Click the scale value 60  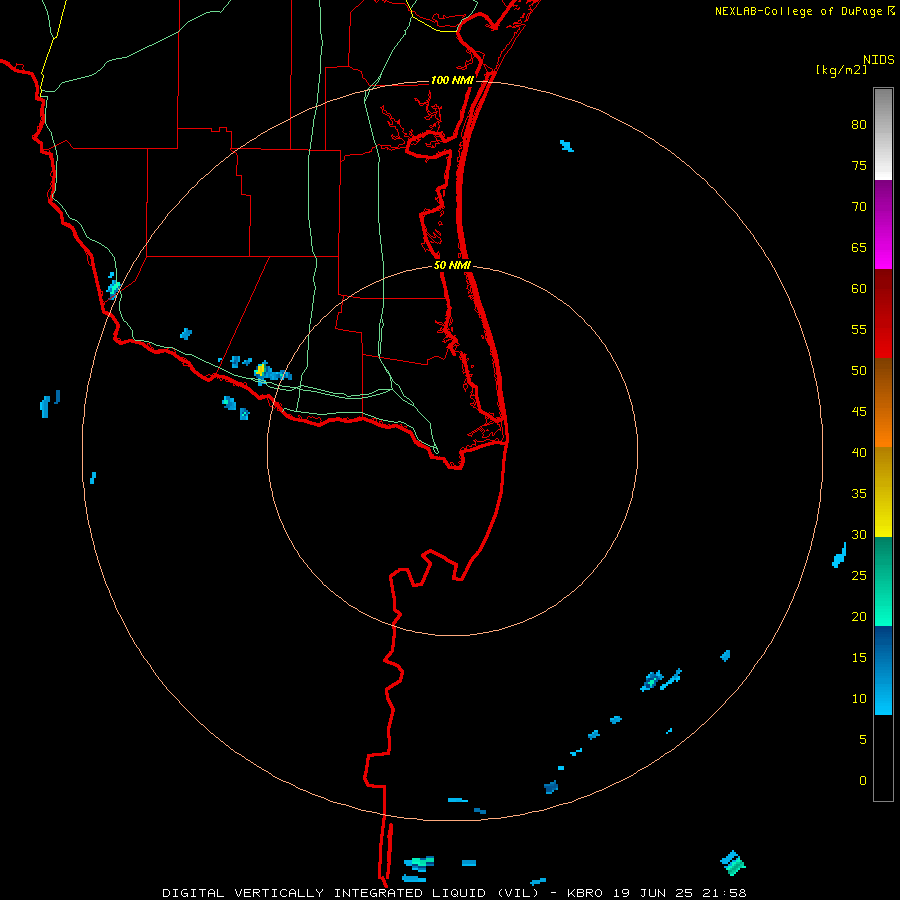(859, 289)
